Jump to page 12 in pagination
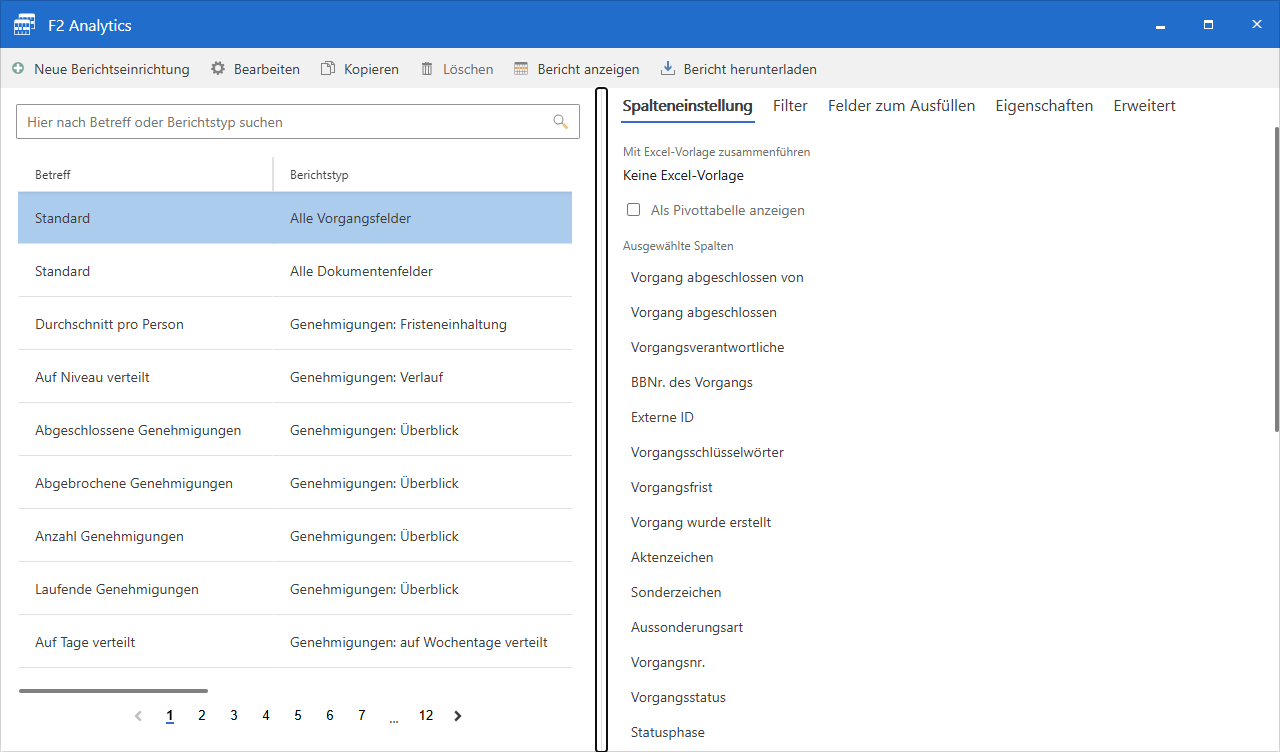1280x752 pixels. pyautogui.click(x=426, y=716)
